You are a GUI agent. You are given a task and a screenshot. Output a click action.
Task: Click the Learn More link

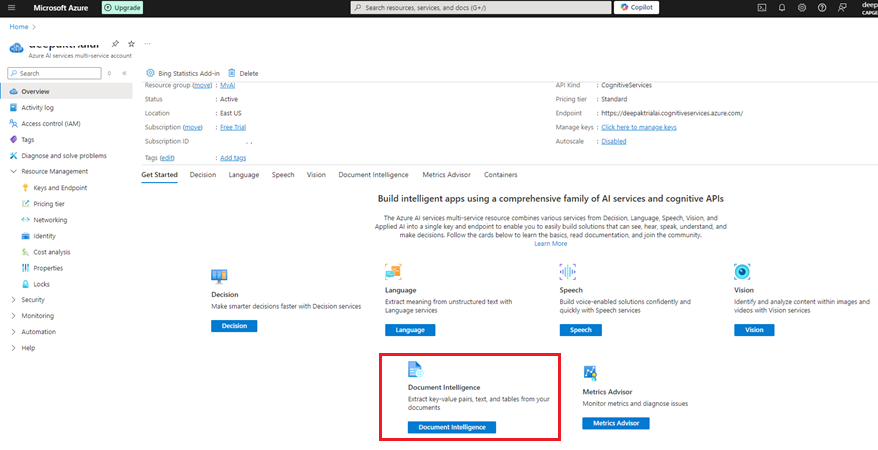click(x=550, y=243)
